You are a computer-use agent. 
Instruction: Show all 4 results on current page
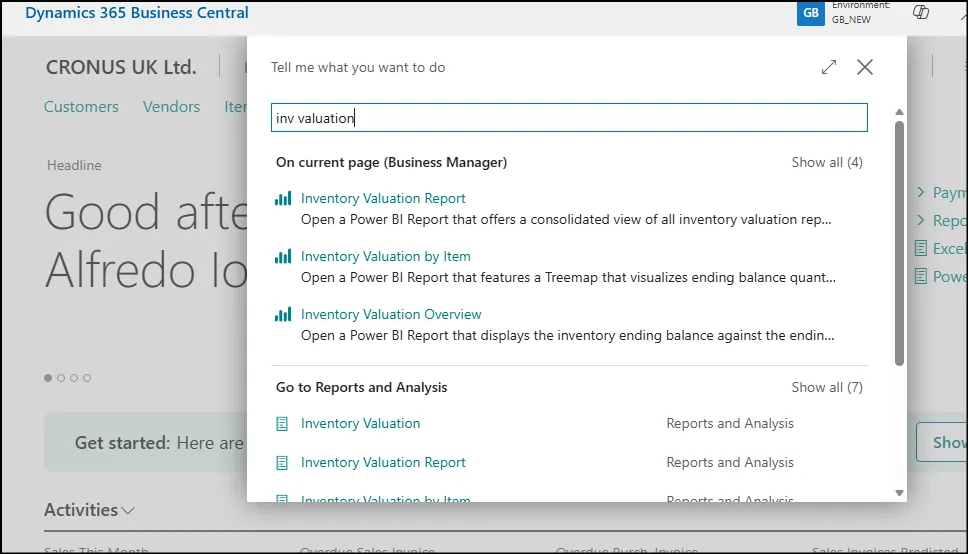(827, 162)
